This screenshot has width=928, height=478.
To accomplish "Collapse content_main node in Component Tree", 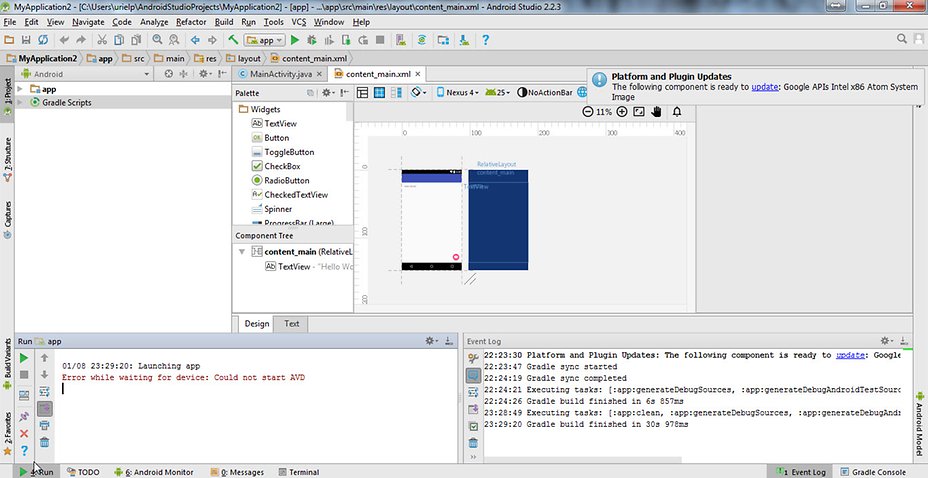I will tap(241, 251).
